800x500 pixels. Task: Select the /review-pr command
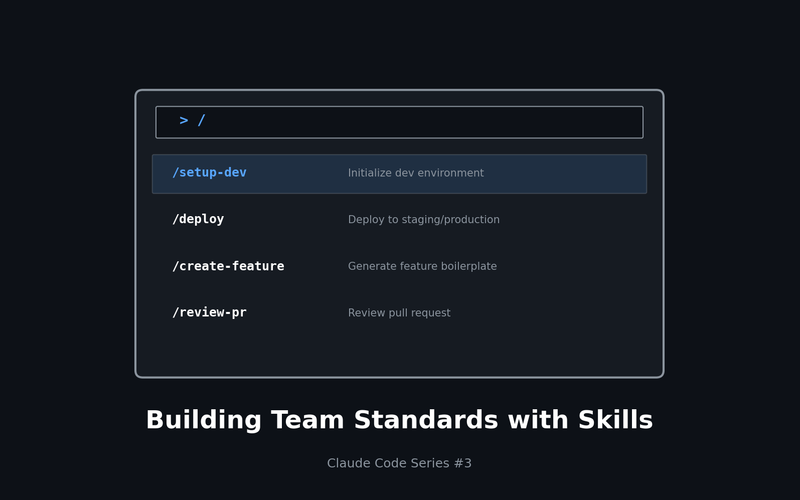[x=209, y=312]
